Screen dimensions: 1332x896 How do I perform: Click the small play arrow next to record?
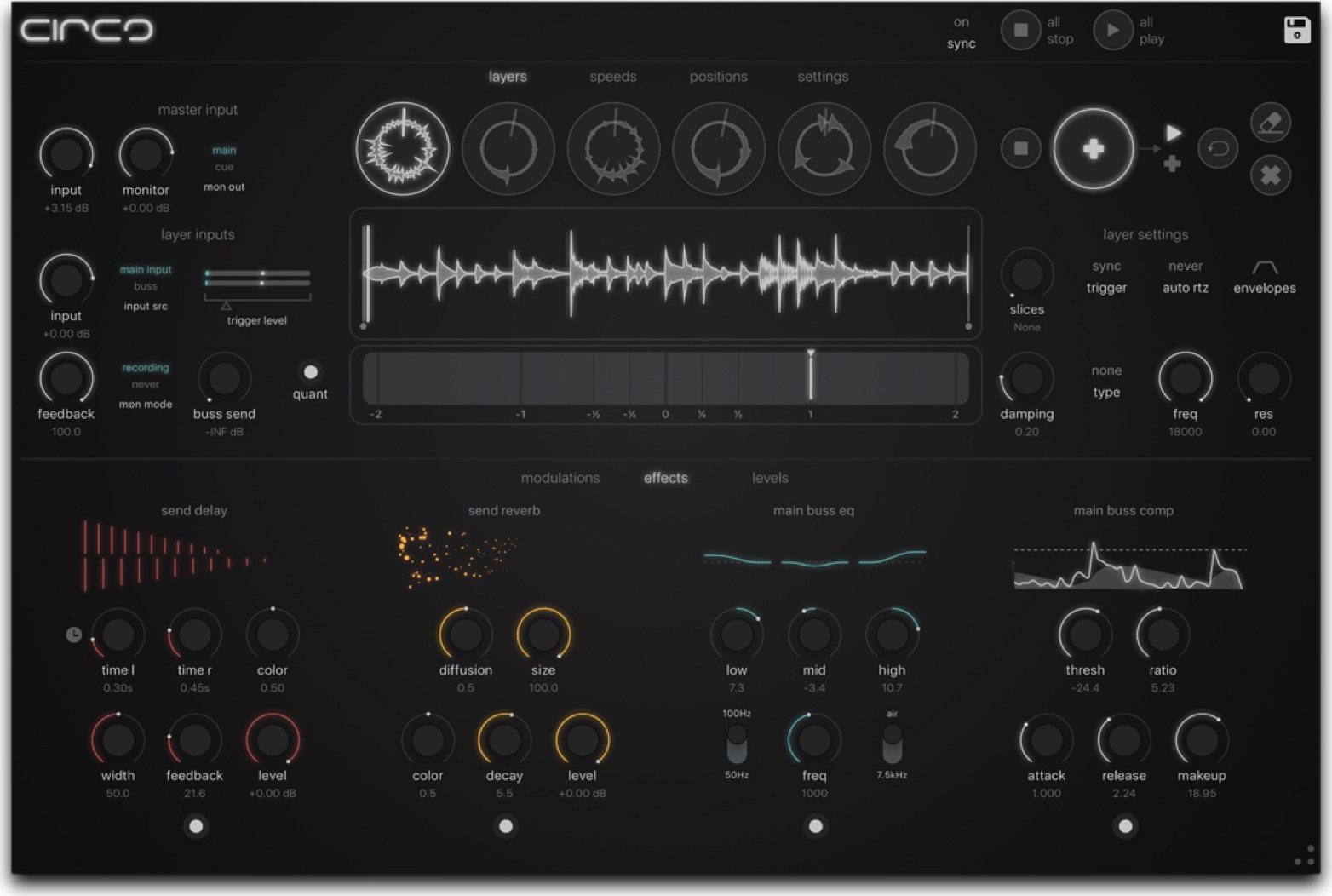[1174, 133]
